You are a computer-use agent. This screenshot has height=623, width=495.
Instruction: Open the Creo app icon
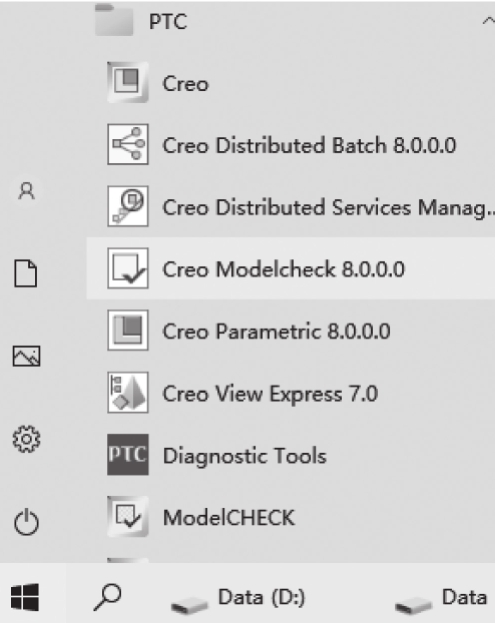click(x=128, y=82)
